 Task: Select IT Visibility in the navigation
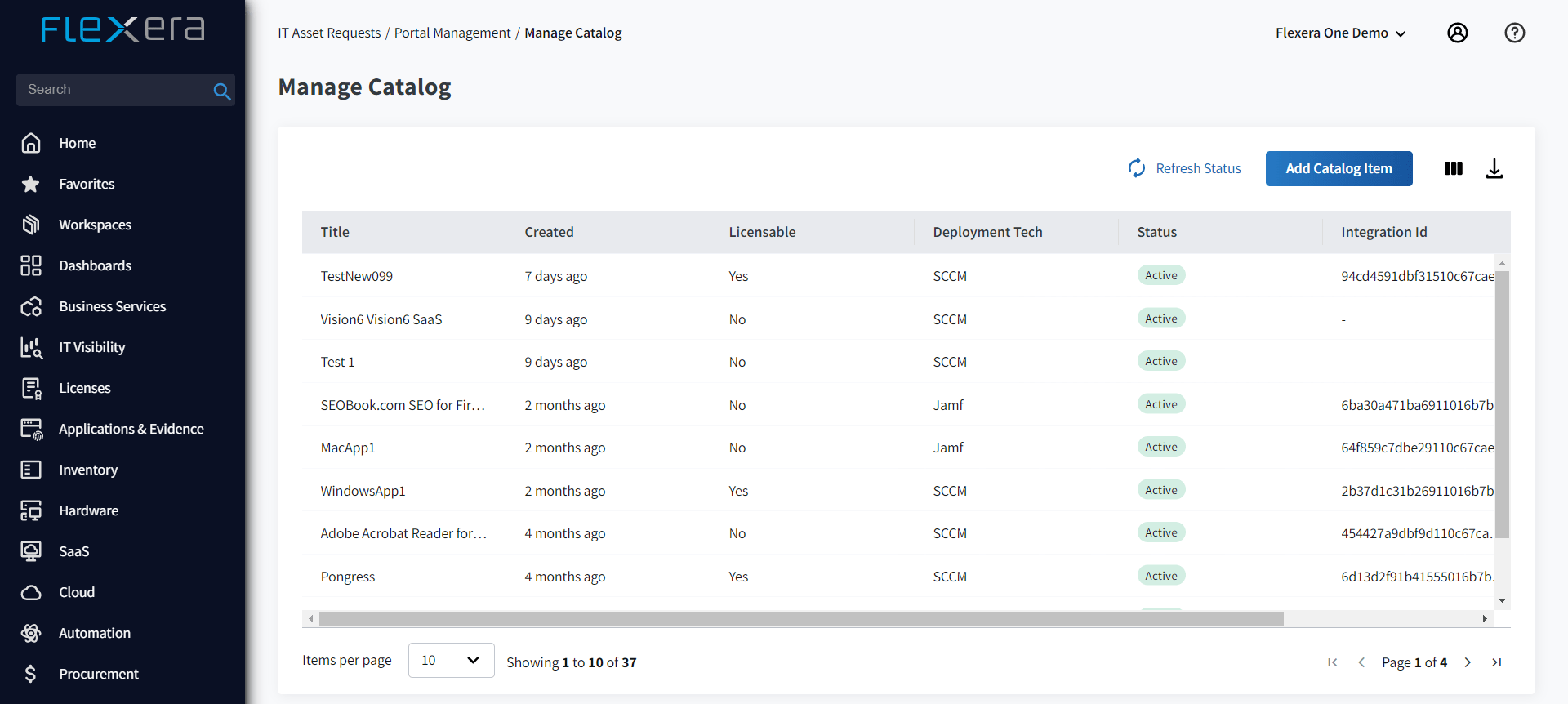click(91, 347)
